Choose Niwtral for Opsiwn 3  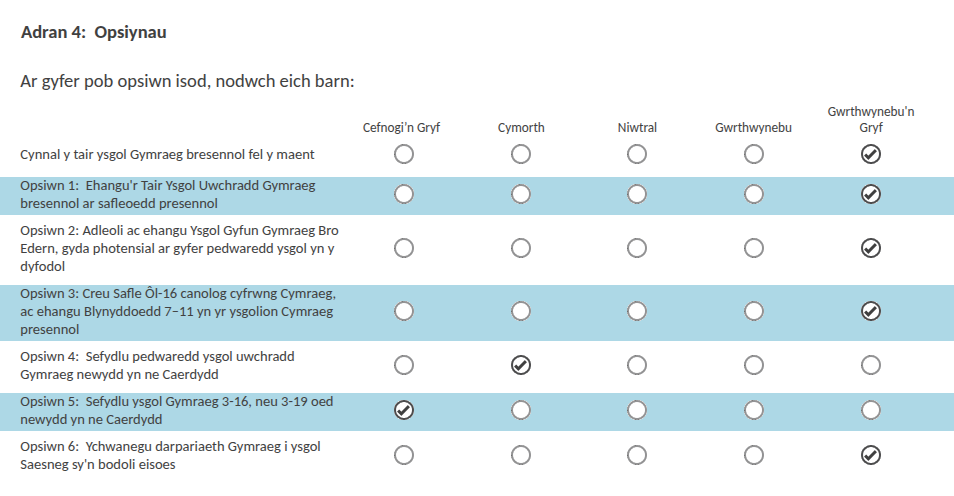pyautogui.click(x=637, y=311)
